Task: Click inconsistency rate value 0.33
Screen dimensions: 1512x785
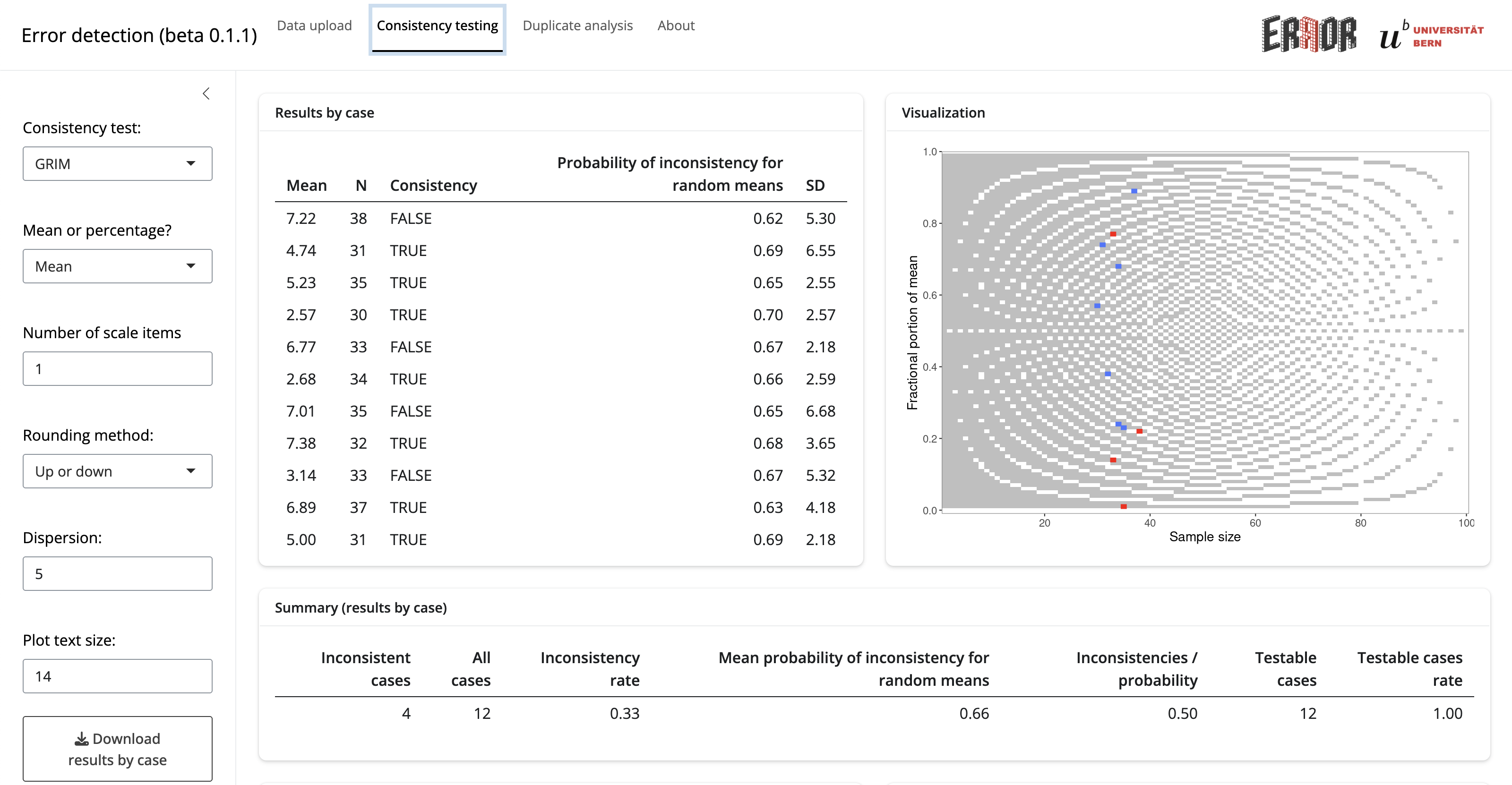Action: coord(624,713)
